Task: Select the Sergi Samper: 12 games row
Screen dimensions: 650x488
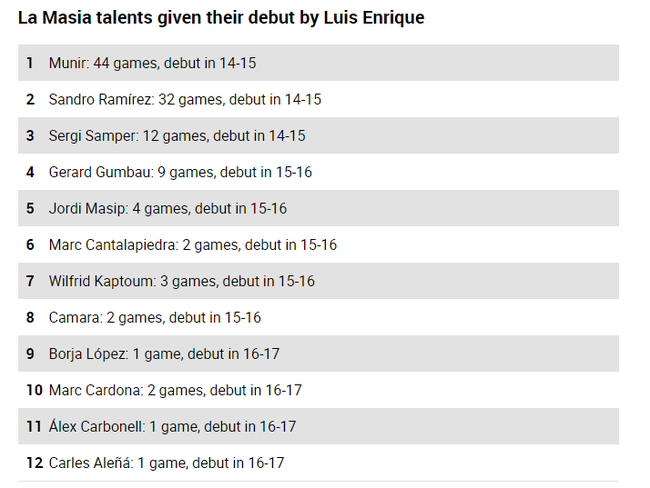Action: pyautogui.click(x=177, y=136)
